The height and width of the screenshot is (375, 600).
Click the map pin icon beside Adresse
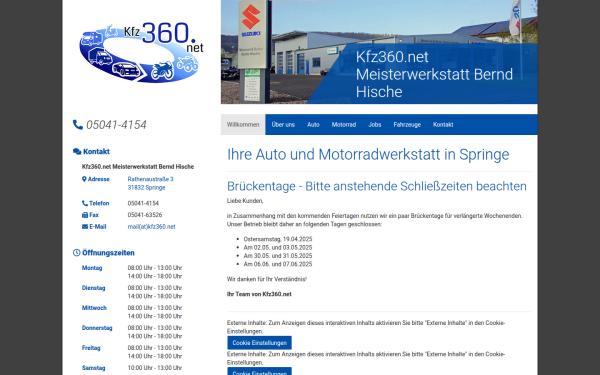(84, 179)
